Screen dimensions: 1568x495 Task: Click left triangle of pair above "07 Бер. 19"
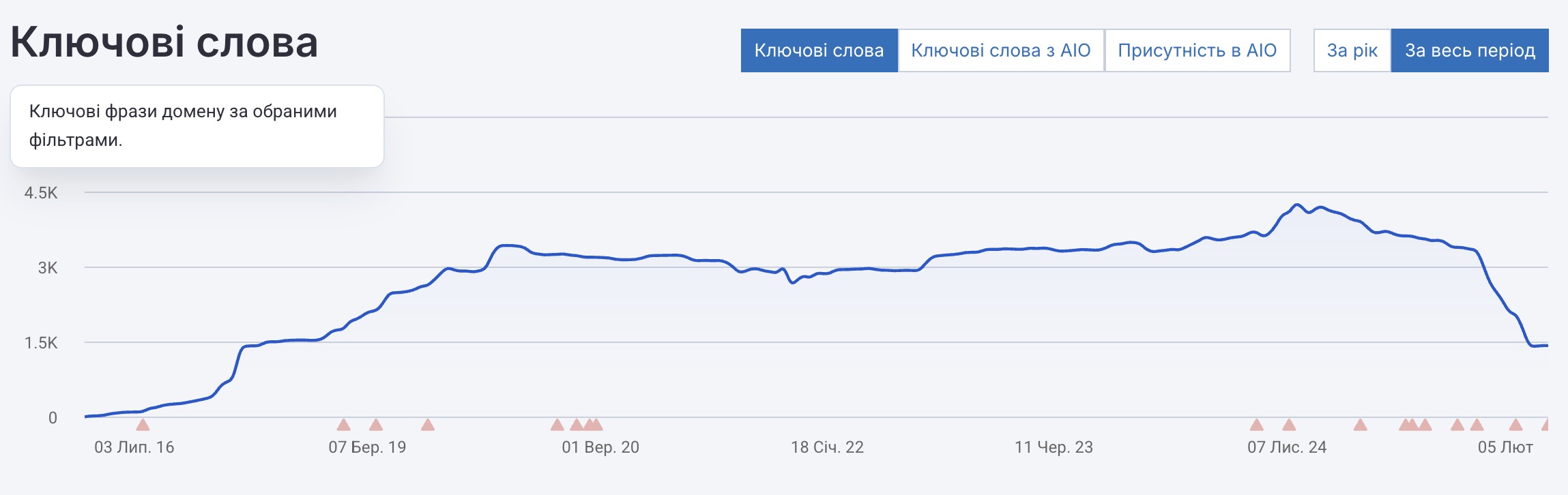(344, 425)
